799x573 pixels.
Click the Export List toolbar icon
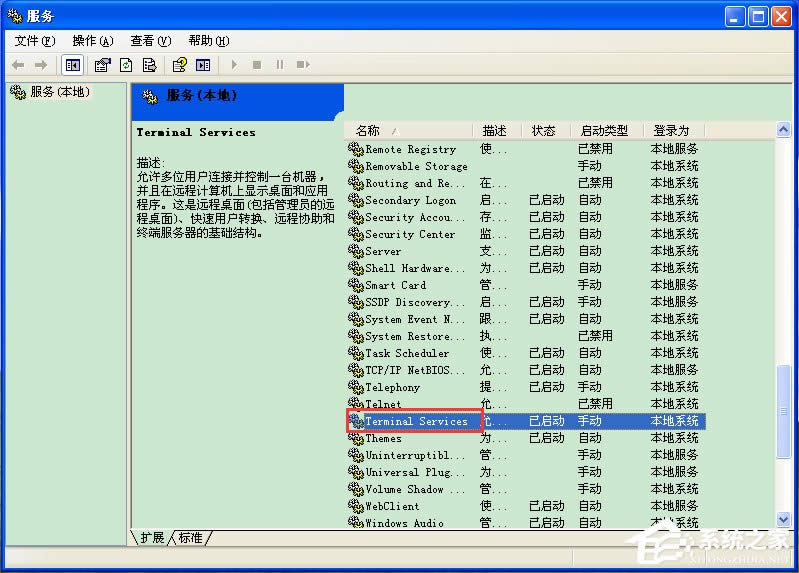point(149,65)
